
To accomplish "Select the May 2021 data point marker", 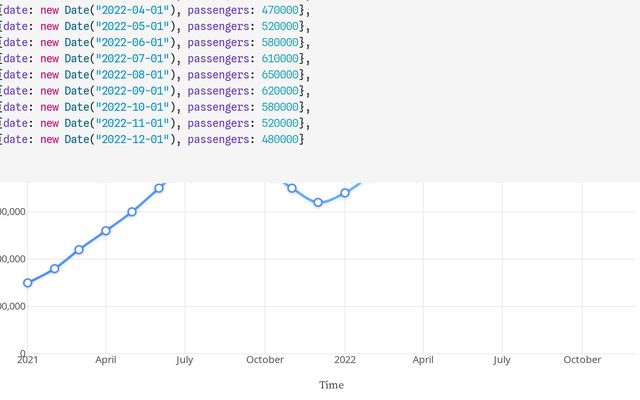I will (x=132, y=212).
